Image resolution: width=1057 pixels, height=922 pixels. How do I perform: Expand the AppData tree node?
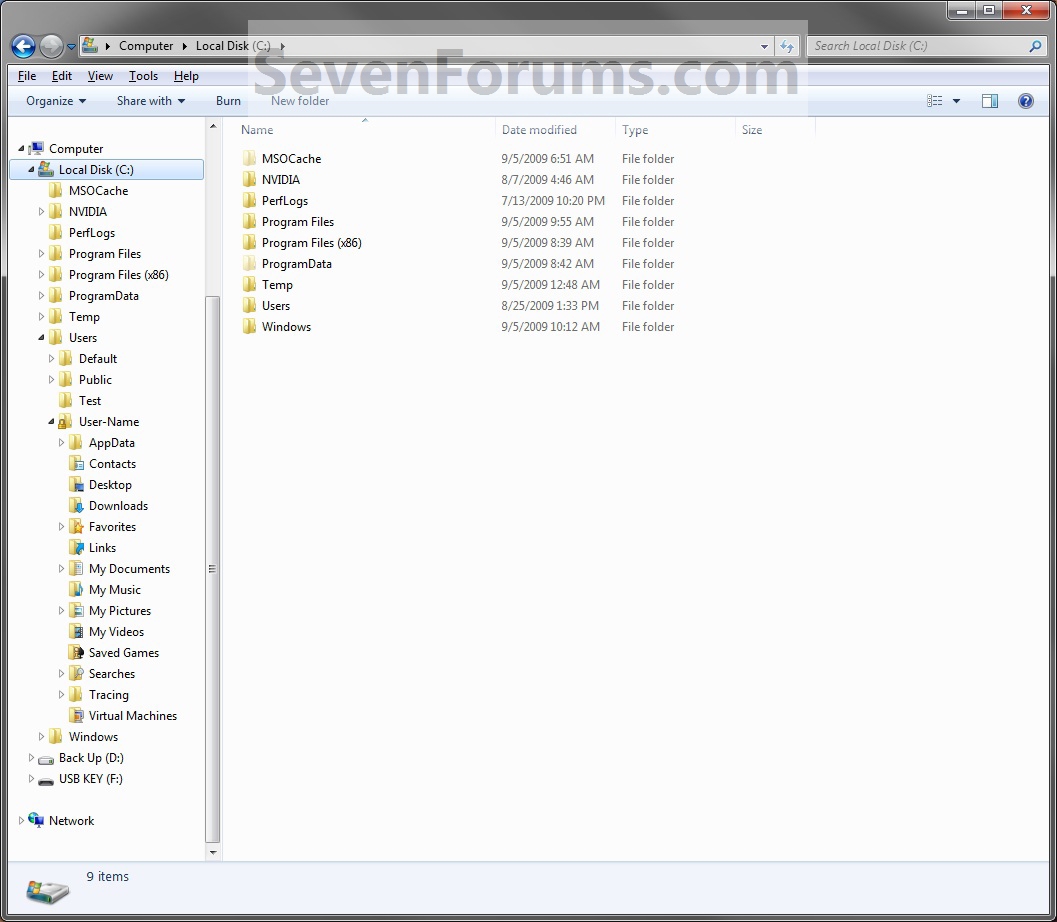[x=60, y=442]
